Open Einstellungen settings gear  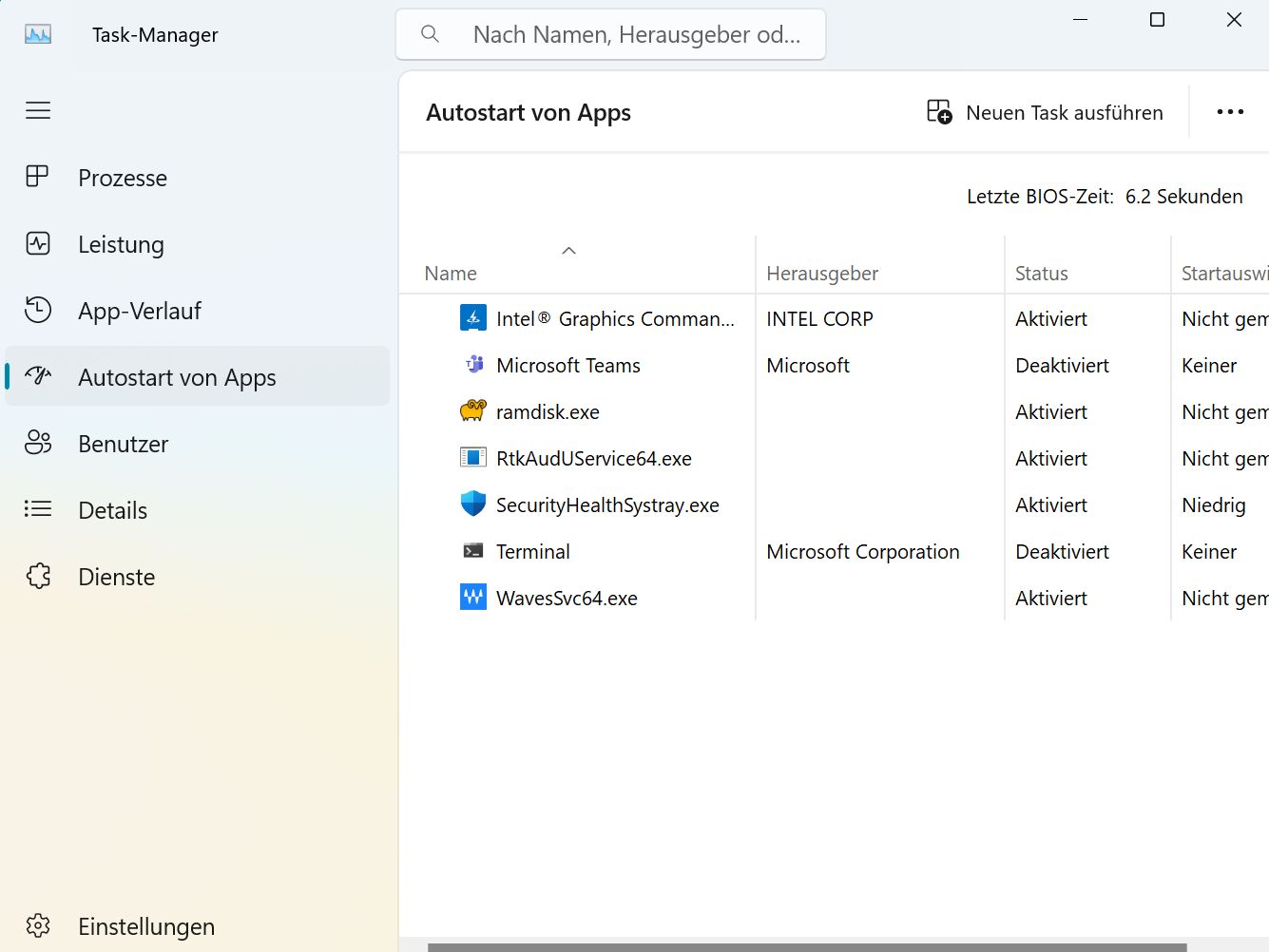coord(38,925)
